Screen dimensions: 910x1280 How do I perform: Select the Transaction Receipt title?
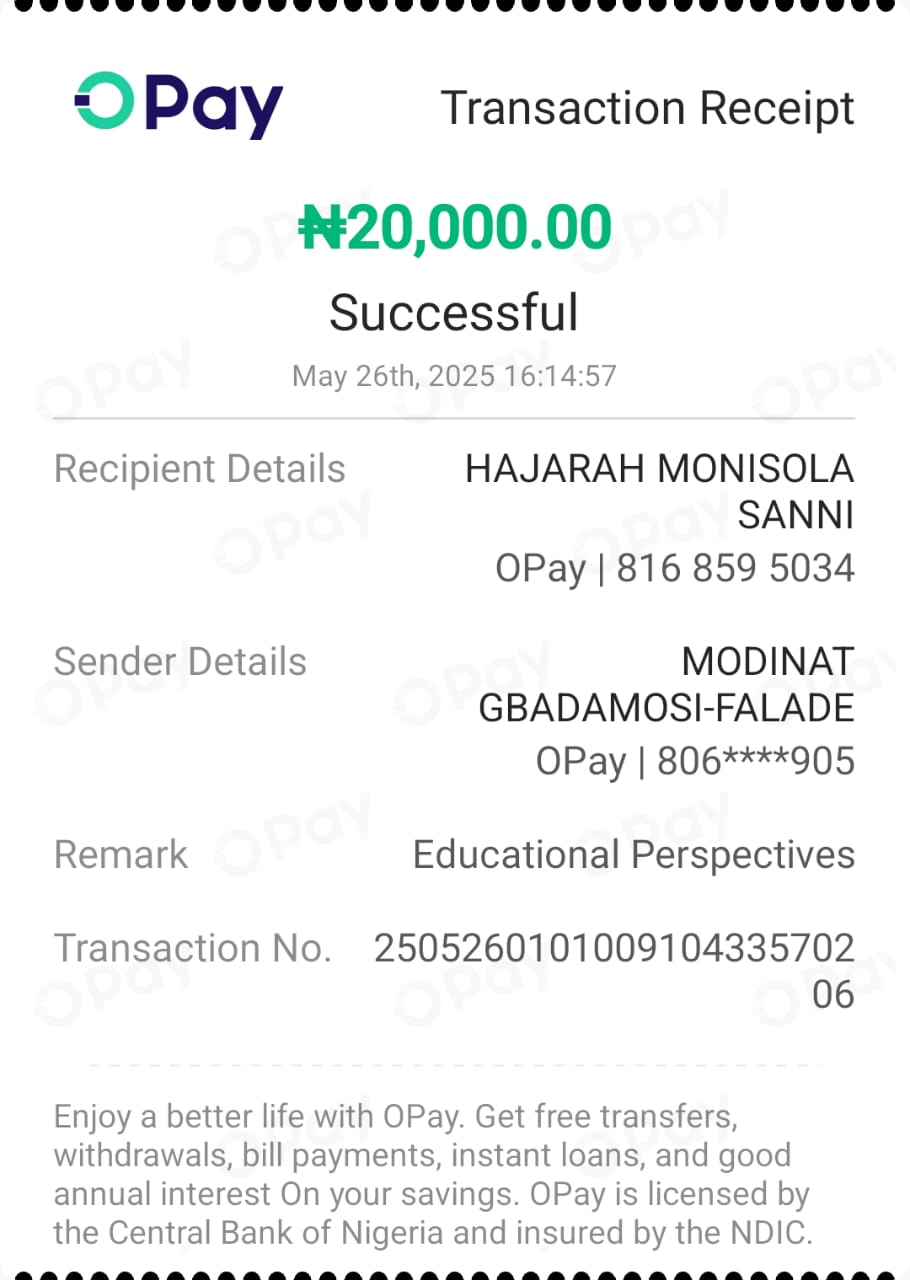tap(648, 108)
